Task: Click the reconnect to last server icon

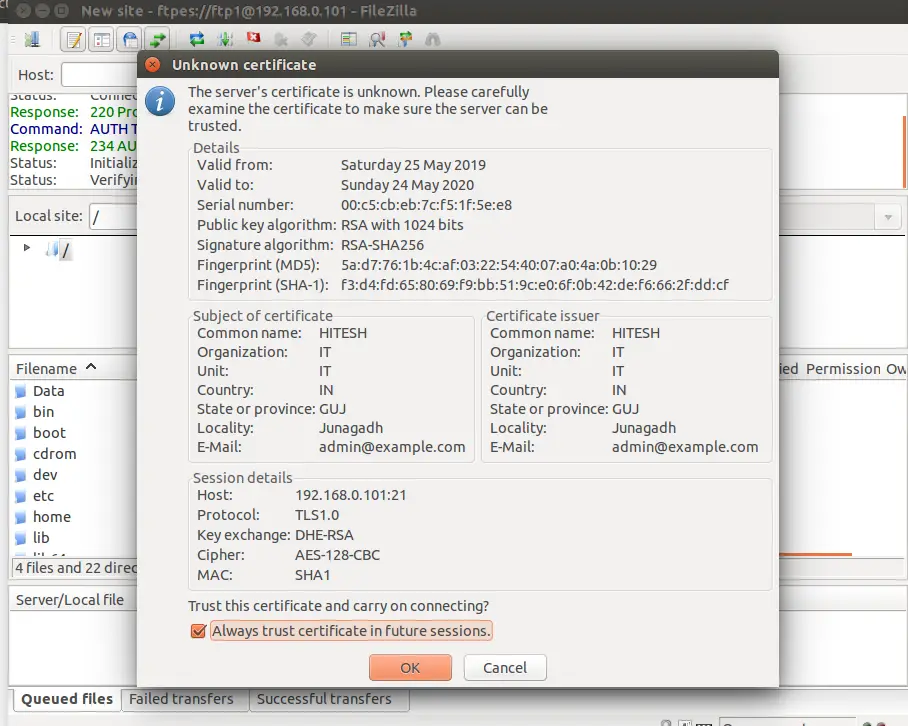Action: pyautogui.click(x=309, y=39)
